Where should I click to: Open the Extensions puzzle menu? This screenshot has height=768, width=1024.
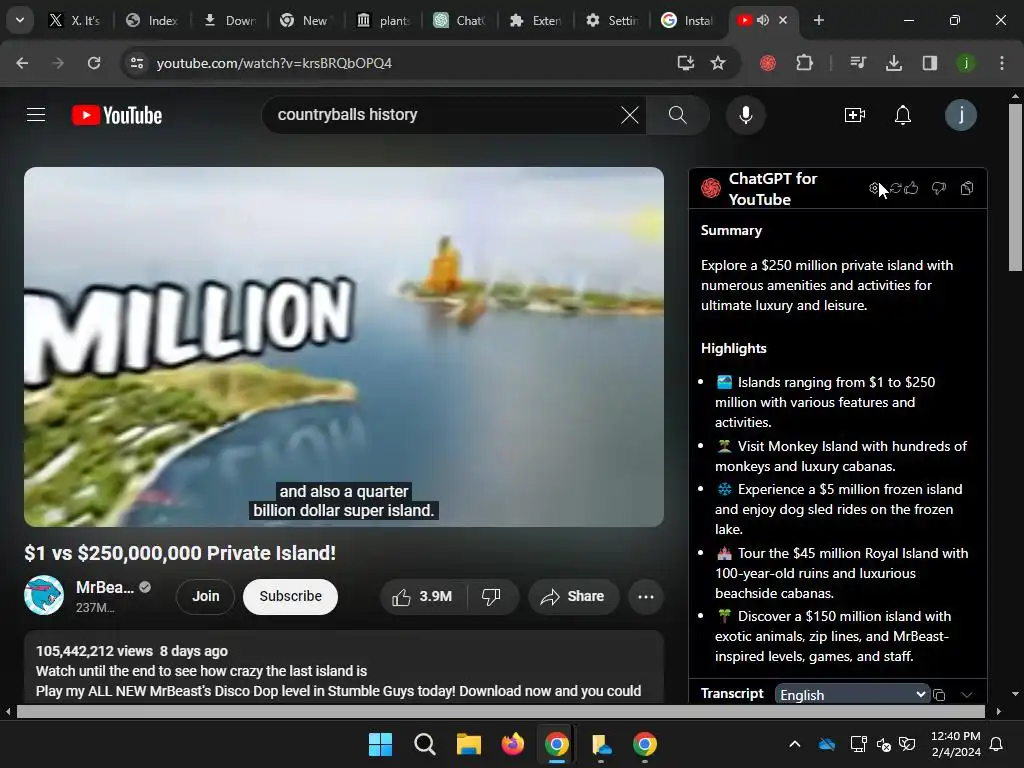[x=805, y=63]
